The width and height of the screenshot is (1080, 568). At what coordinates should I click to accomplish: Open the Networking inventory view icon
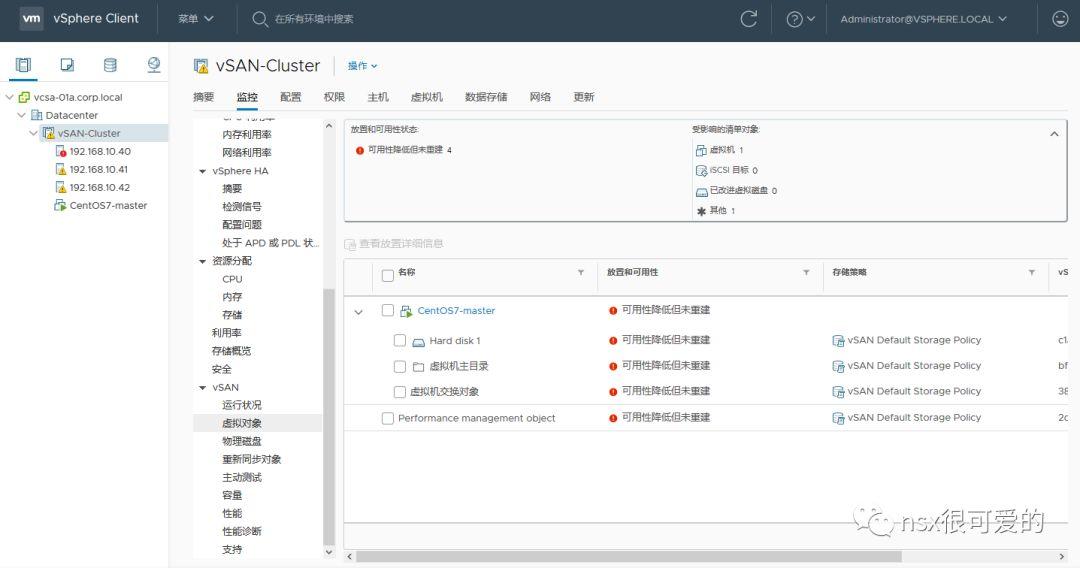(x=154, y=65)
